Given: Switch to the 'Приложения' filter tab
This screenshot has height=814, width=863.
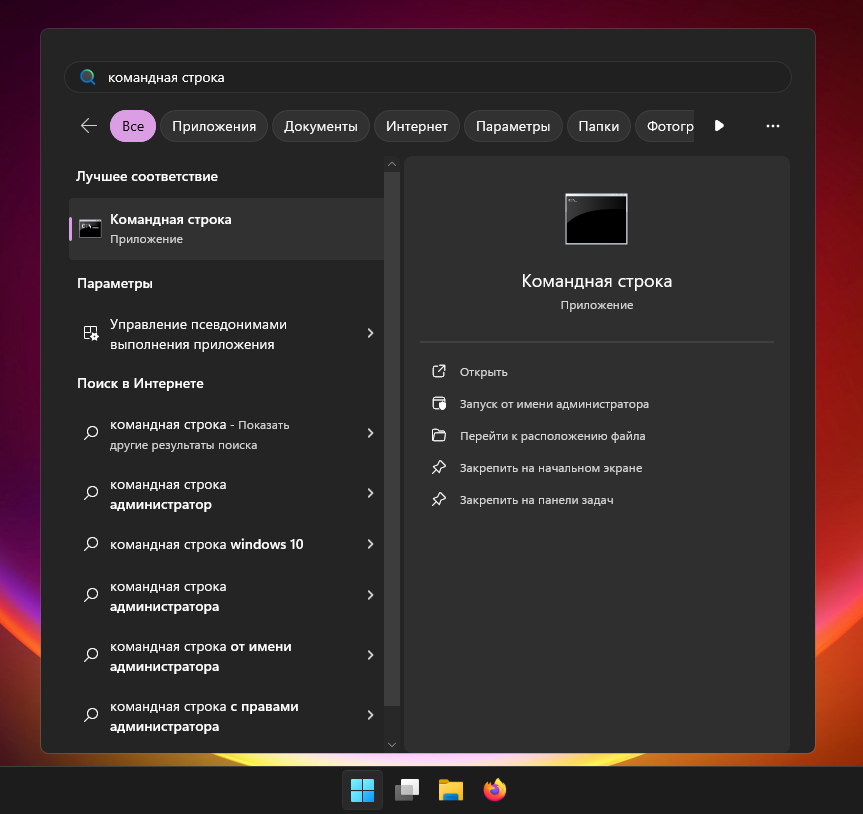Looking at the screenshot, I should point(214,126).
